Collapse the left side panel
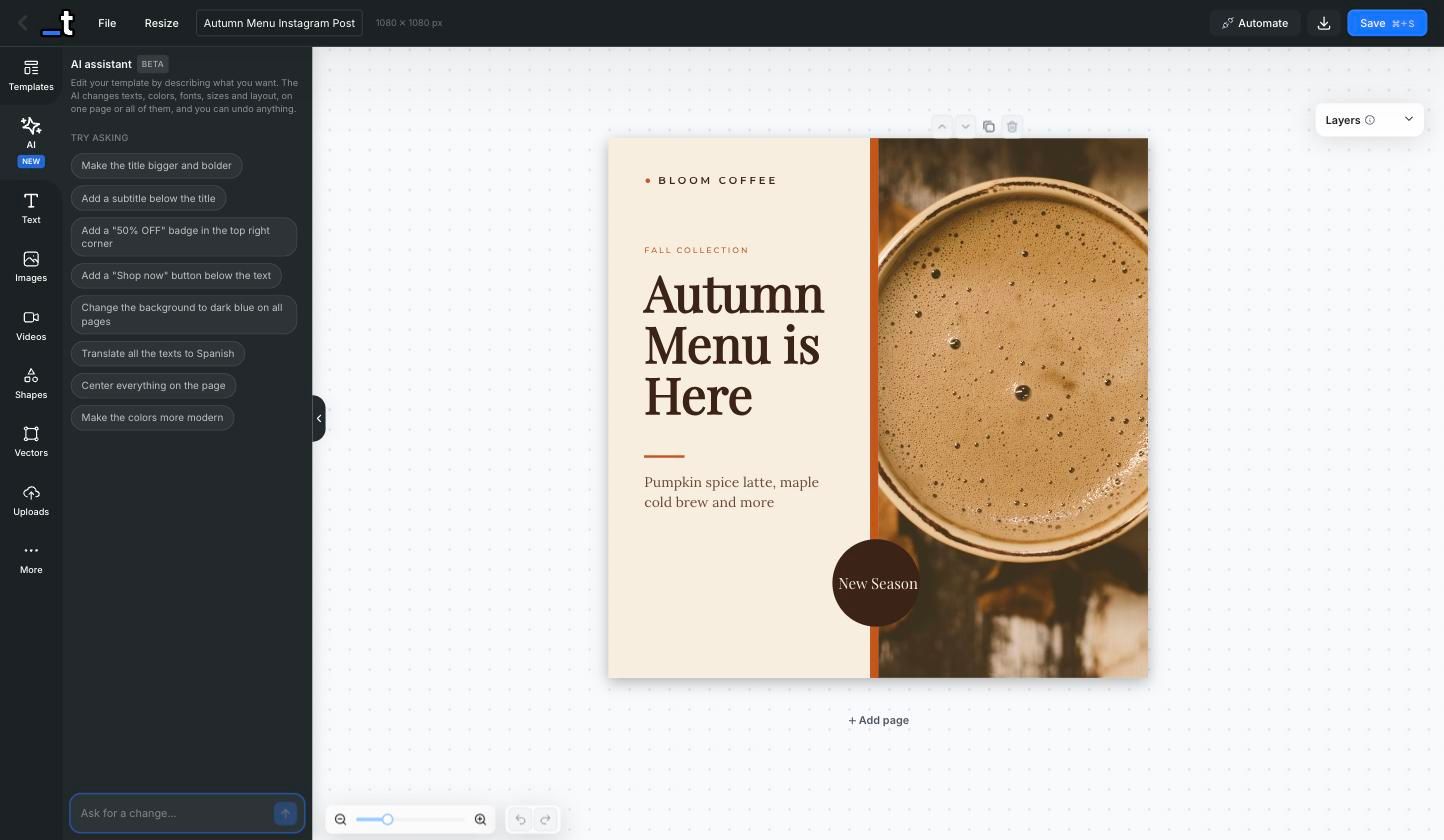Viewport: 1444px width, 840px height. [319, 418]
